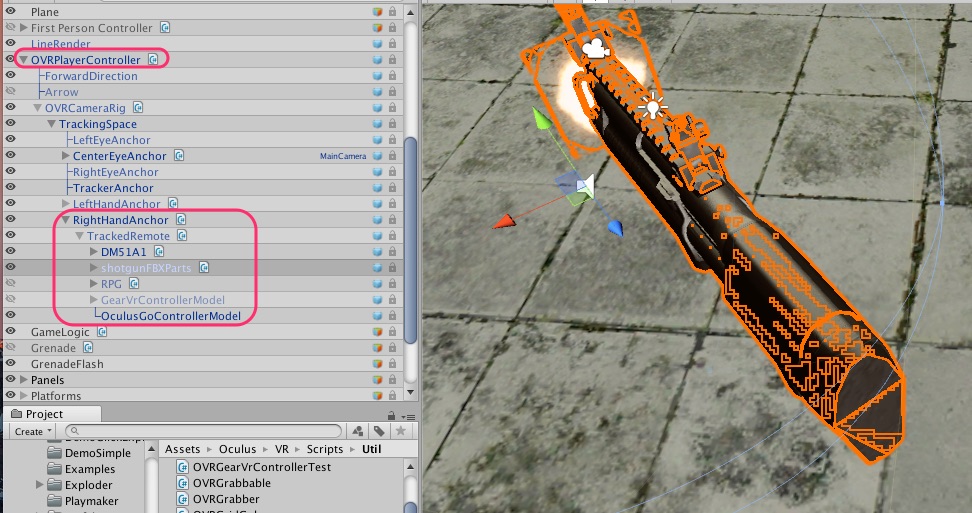Click the search-by-type icon in Project panel

359,431
